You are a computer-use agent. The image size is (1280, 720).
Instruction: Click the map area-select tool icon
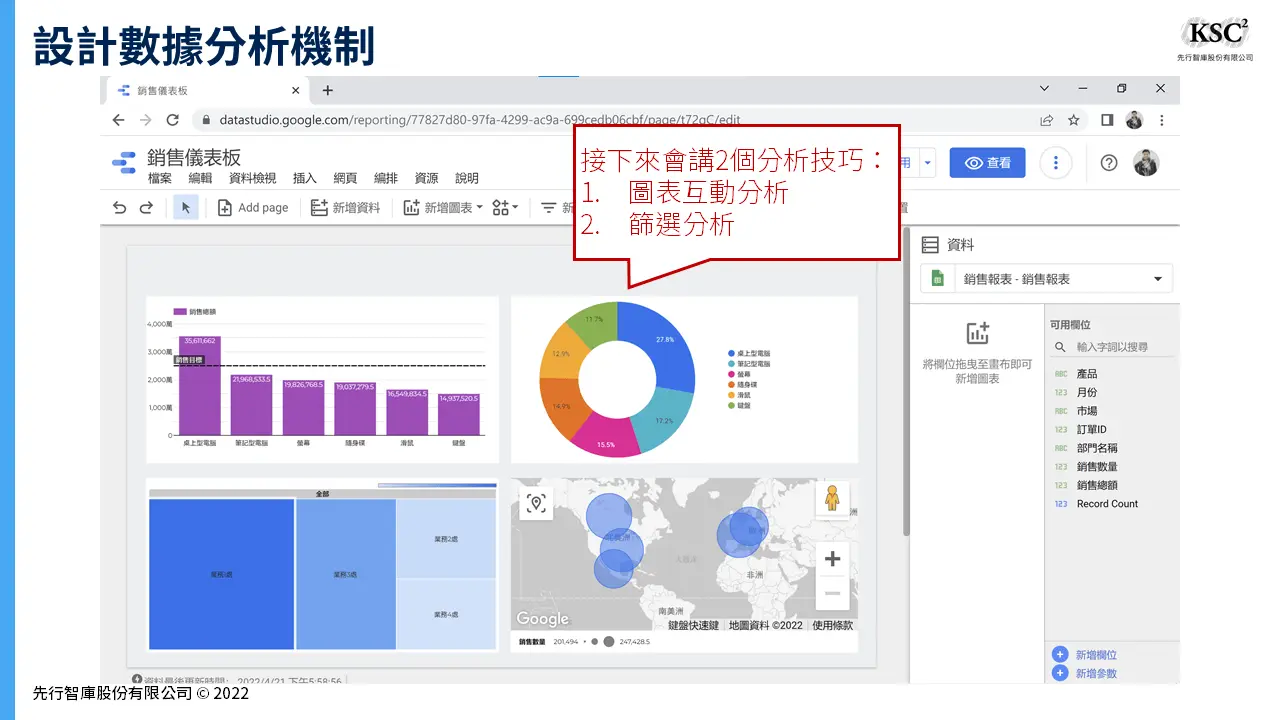[536, 503]
